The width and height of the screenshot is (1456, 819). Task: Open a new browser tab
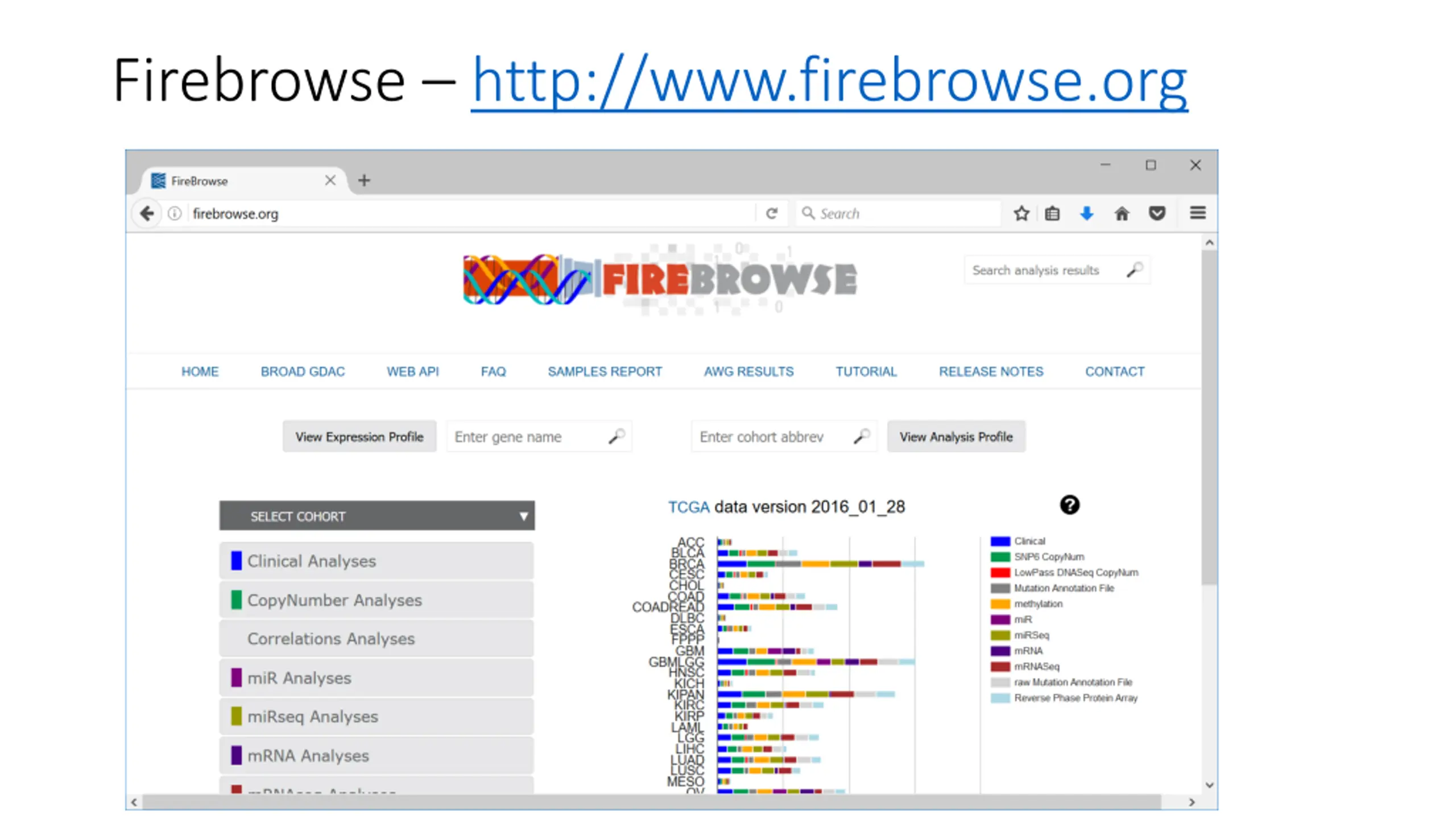[364, 180]
